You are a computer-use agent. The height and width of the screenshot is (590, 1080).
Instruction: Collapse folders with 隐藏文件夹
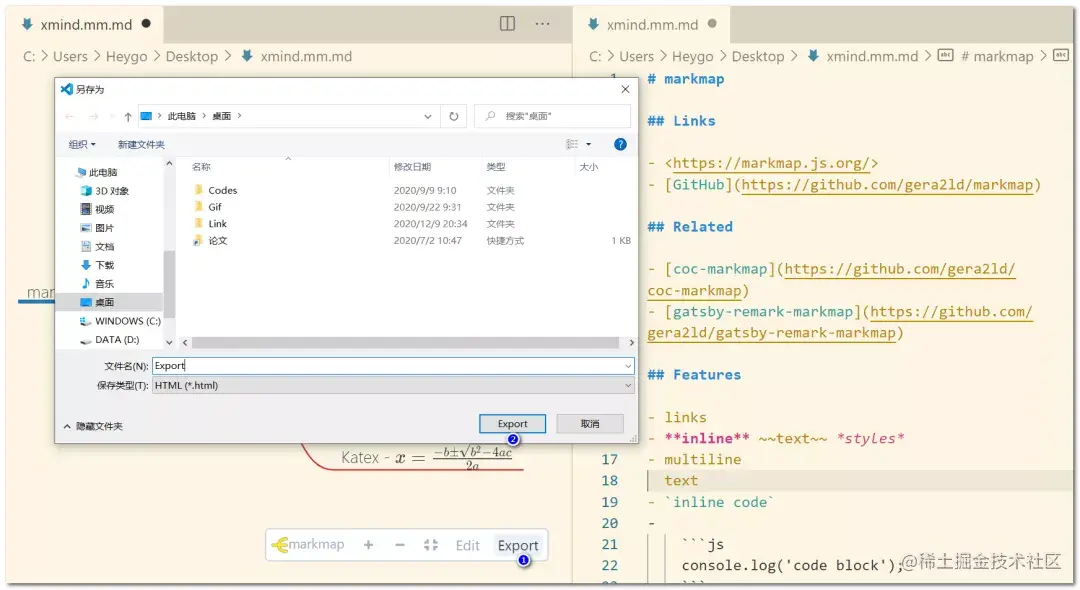click(93, 426)
